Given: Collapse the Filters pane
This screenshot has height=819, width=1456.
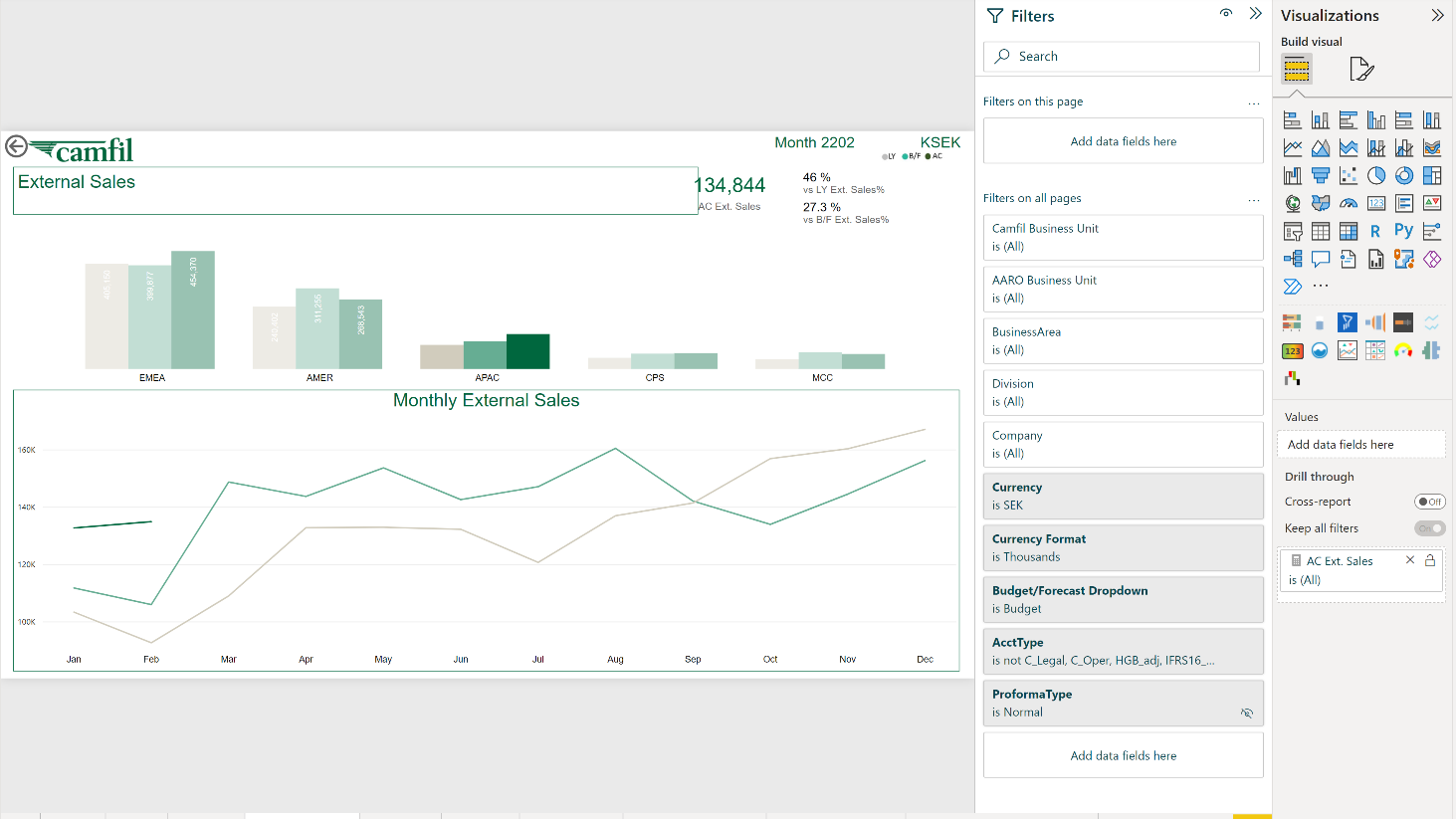Looking at the screenshot, I should pyautogui.click(x=1256, y=14).
